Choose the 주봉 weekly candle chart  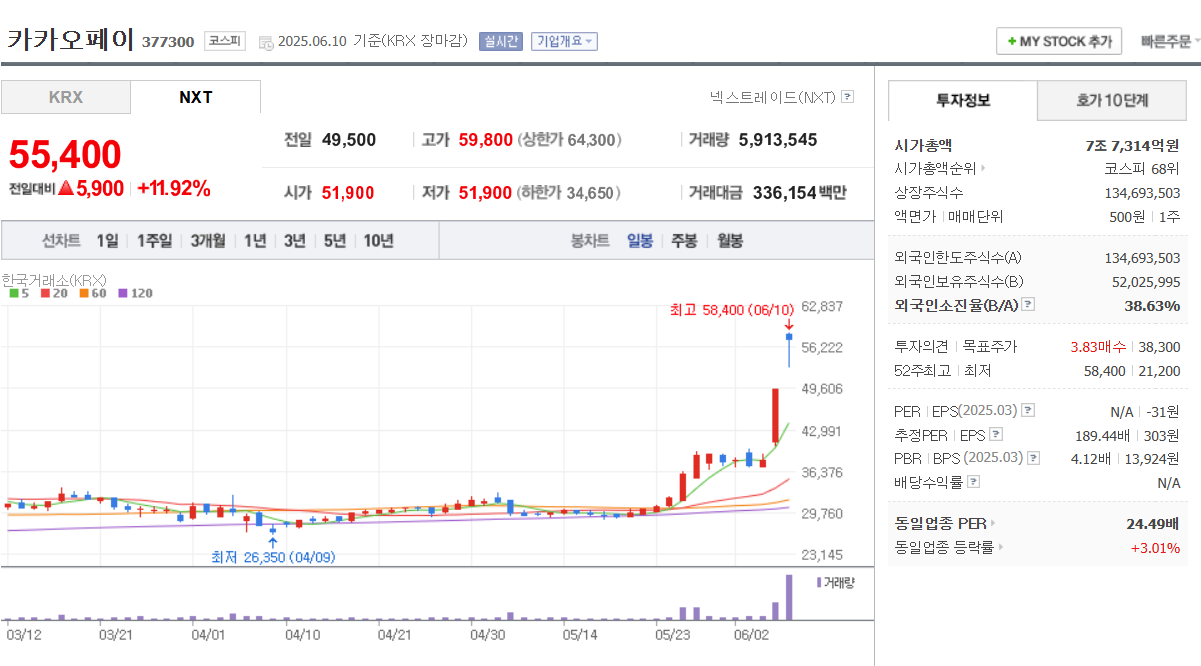click(684, 241)
